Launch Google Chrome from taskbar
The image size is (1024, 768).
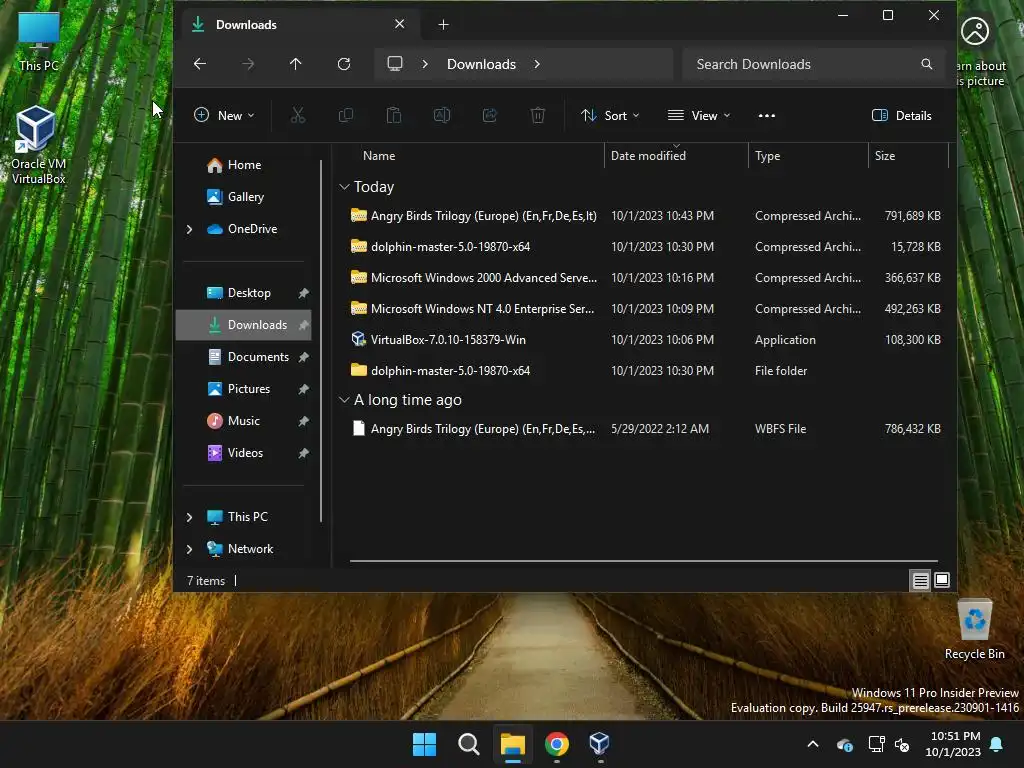point(556,744)
